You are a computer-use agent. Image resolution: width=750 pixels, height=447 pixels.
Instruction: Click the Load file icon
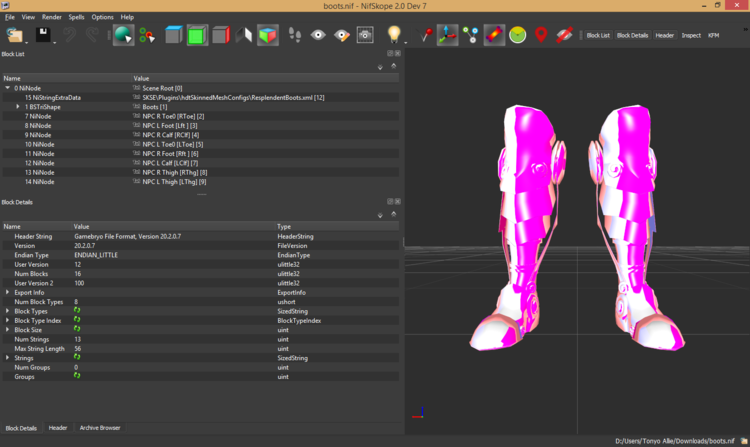(x=14, y=35)
